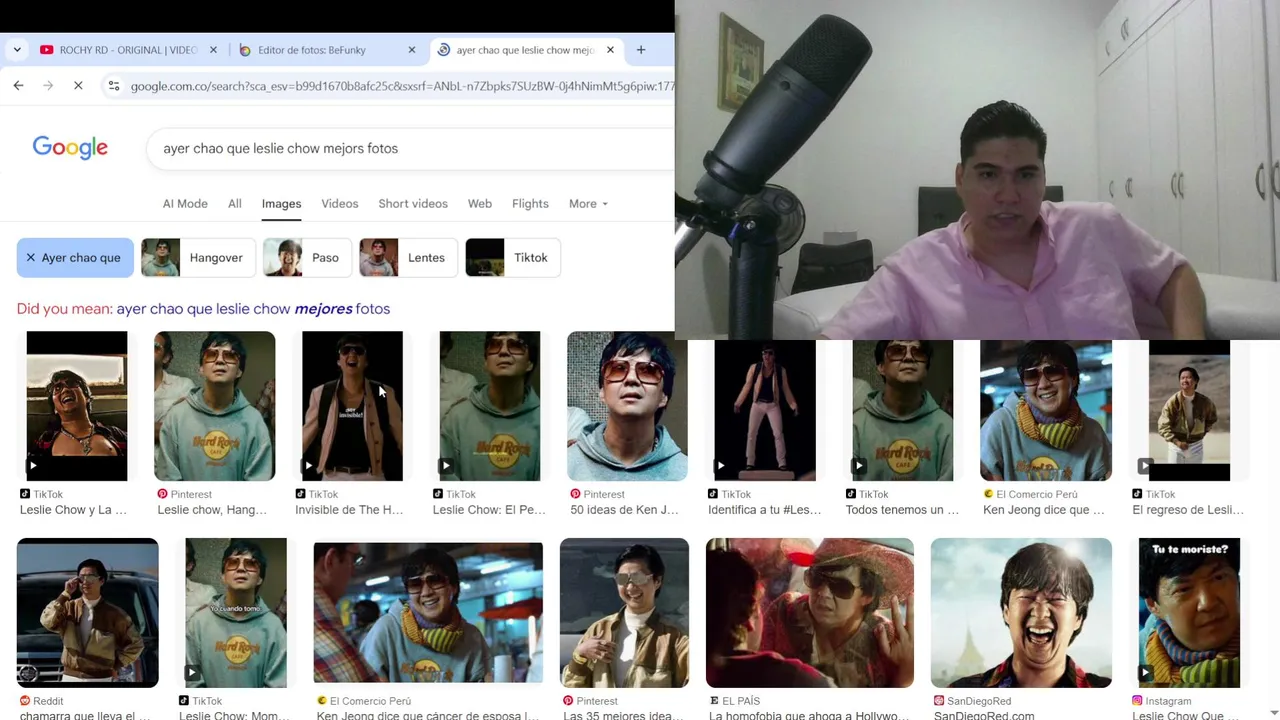1280x720 pixels.
Task: Click the browser back arrow
Action: (18, 86)
